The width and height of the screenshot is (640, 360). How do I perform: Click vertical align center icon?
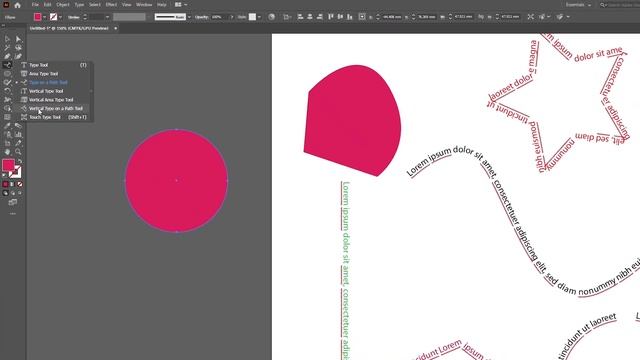click(340, 17)
